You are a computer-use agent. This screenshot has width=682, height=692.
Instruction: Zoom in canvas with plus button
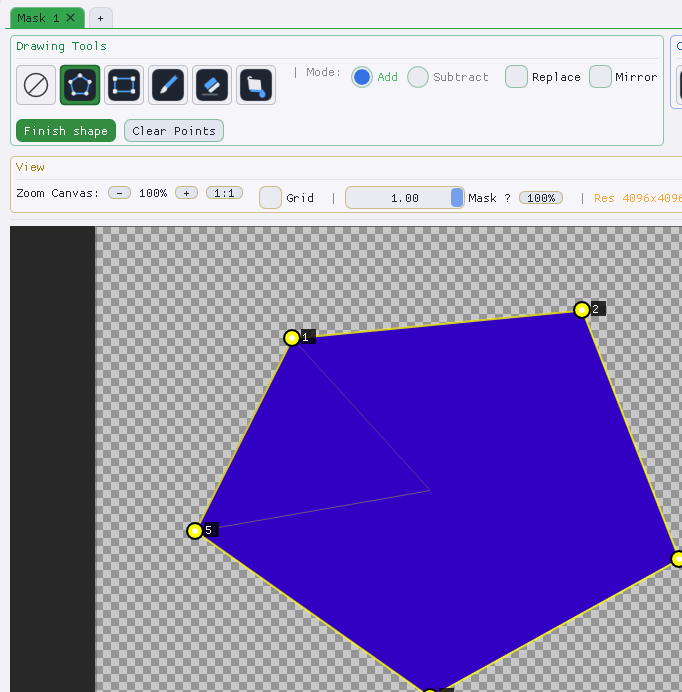[x=186, y=193]
